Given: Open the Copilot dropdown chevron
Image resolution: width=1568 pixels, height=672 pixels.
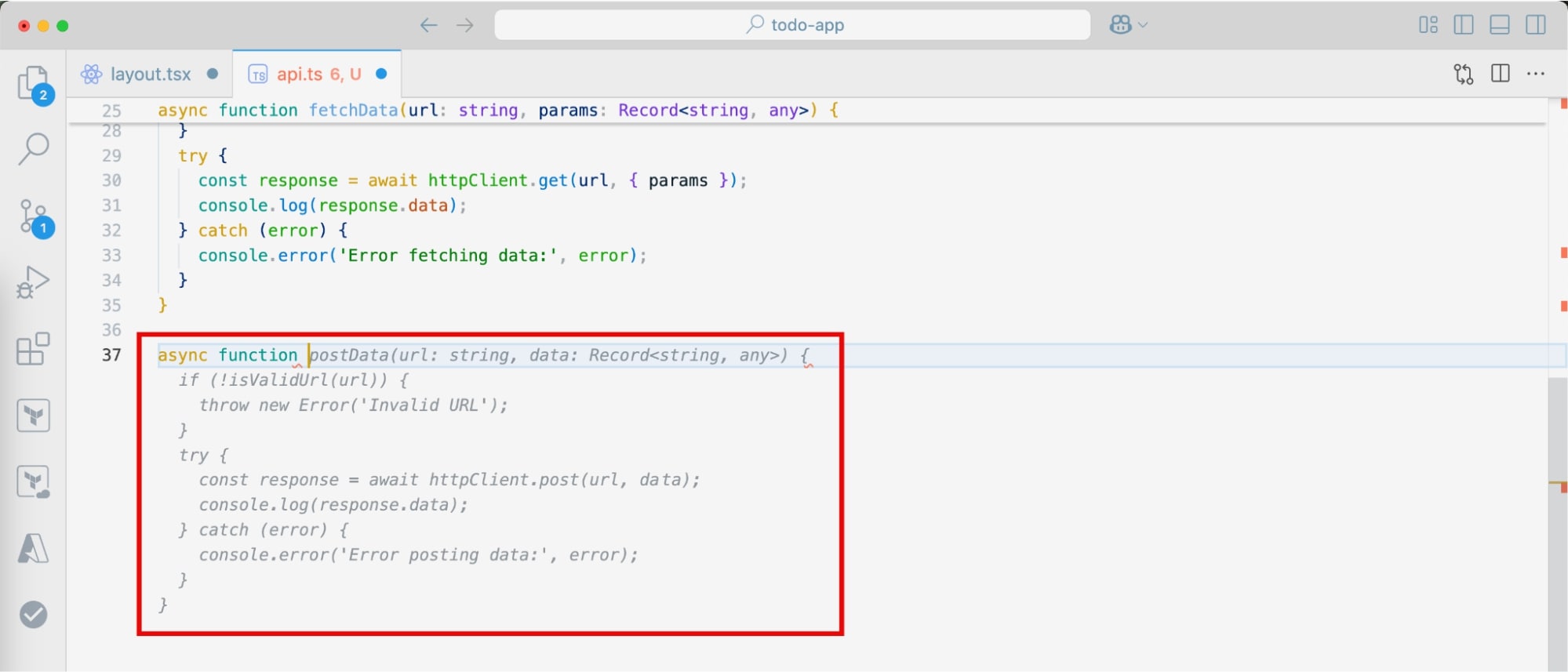Looking at the screenshot, I should click(1143, 25).
